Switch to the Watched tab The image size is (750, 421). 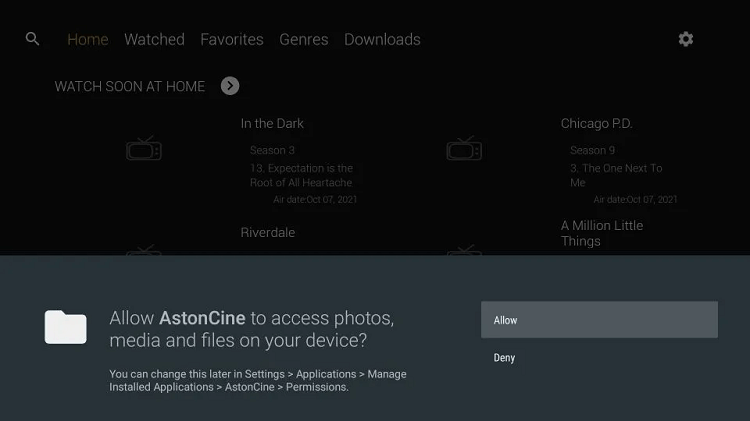tap(154, 39)
